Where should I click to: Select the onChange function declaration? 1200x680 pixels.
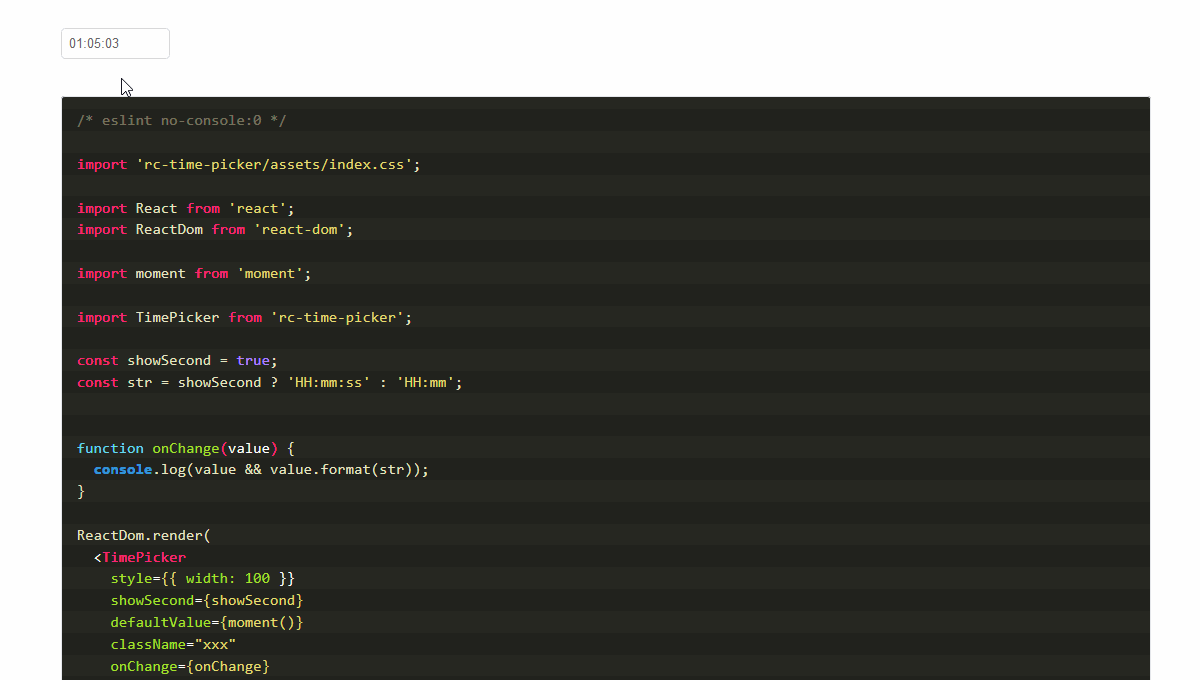point(185,448)
